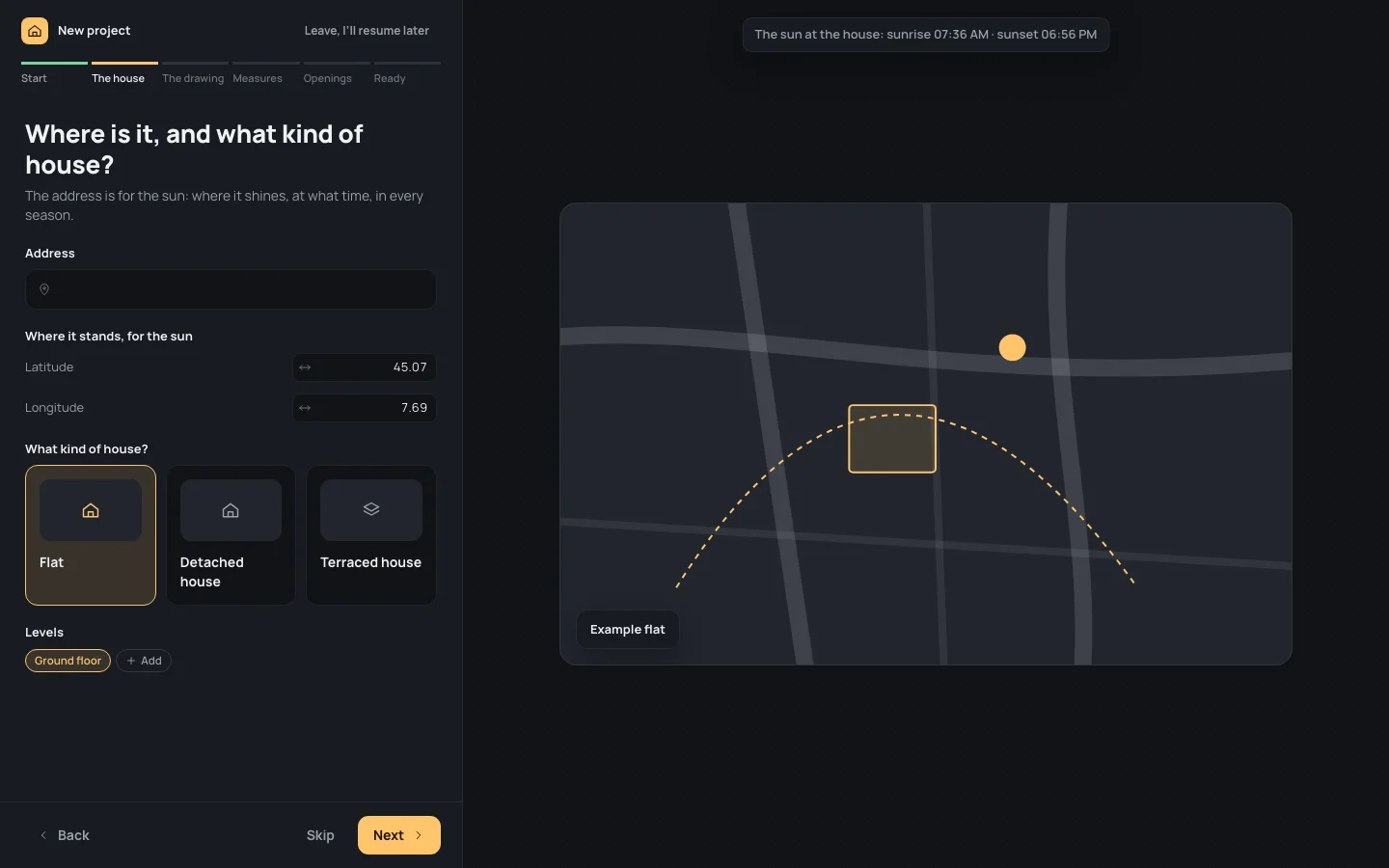Click the orange house logo icon
Viewport: 1389px width, 868px height.
pos(35,31)
